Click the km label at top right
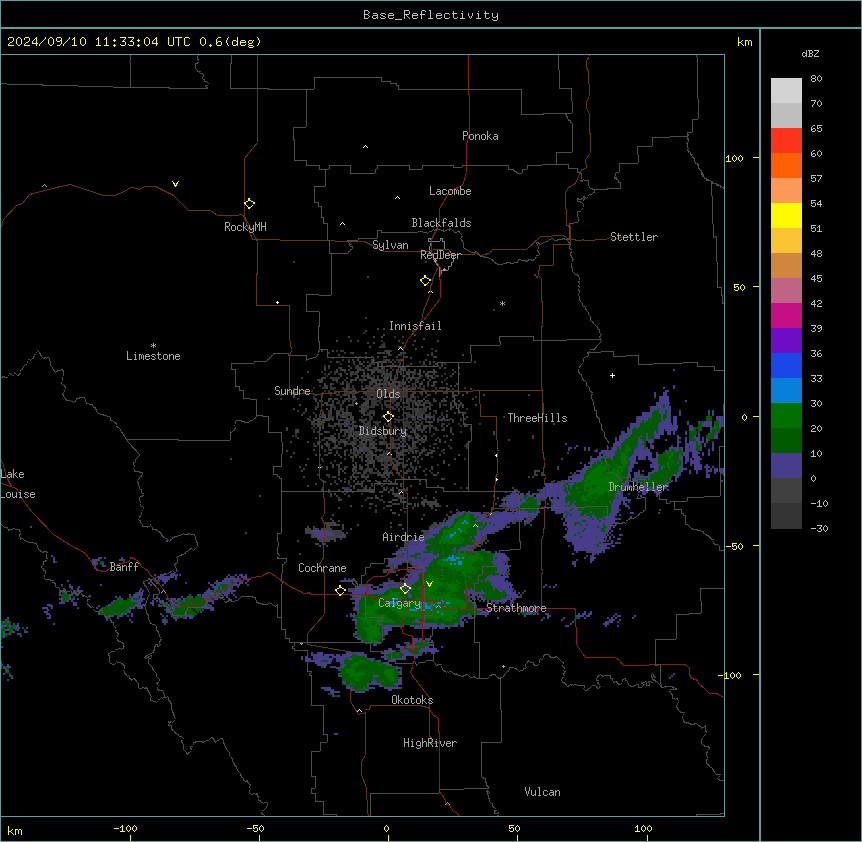 pyautogui.click(x=744, y=42)
